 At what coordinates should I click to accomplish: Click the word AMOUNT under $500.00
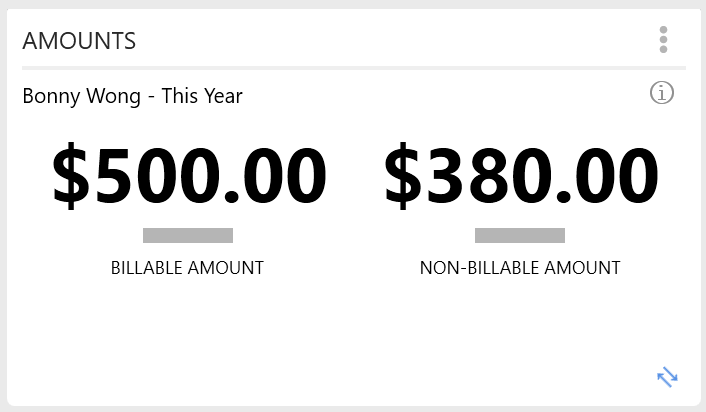coord(226,268)
